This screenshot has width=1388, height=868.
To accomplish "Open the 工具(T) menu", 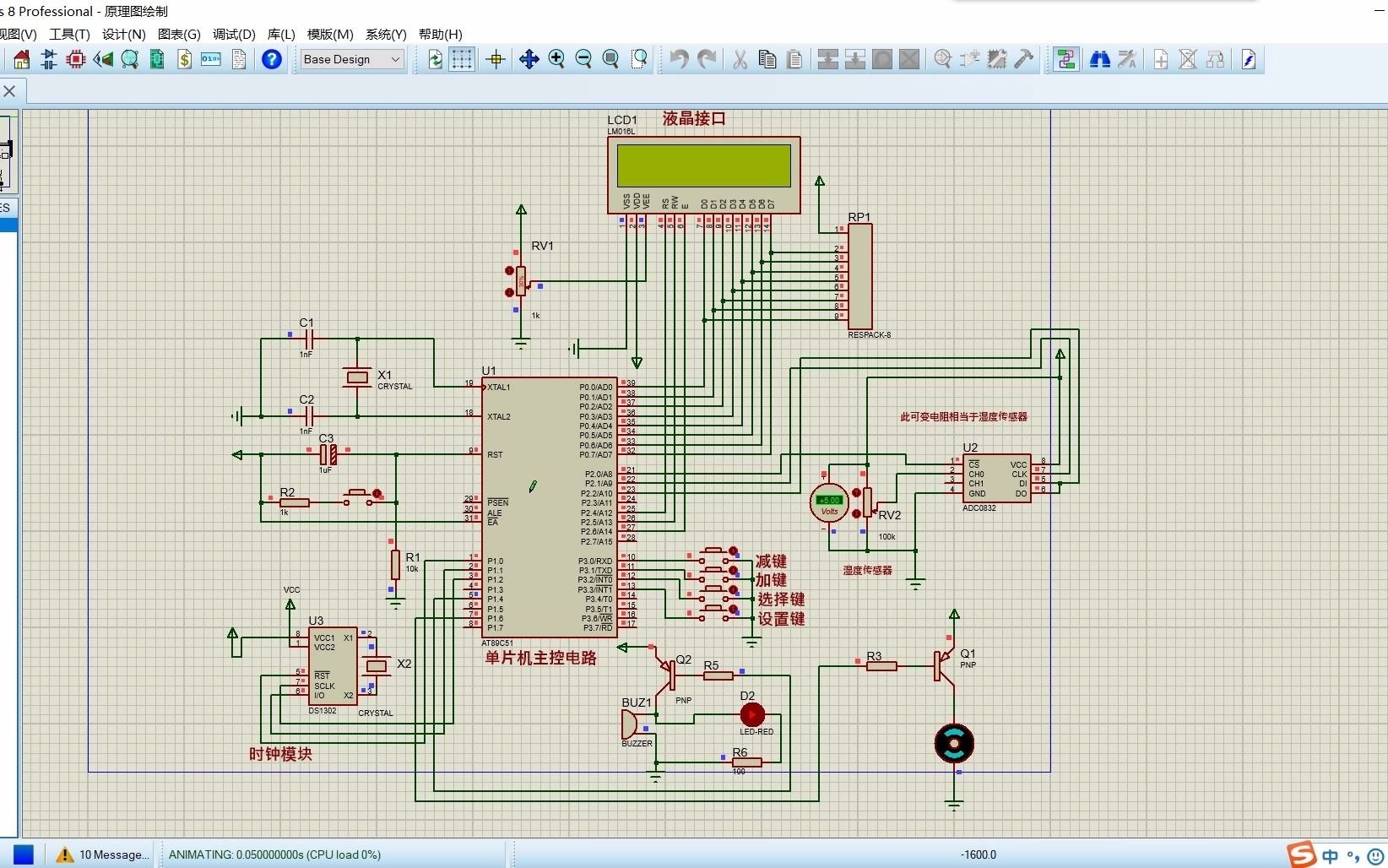I will coord(69,35).
